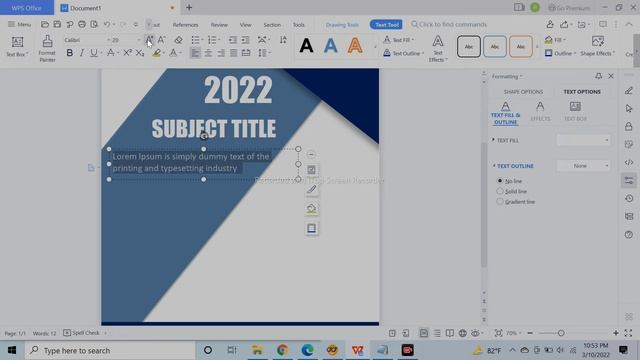Click the open folder icon in quick access
The width and height of the screenshot is (640, 360).
point(45,24)
